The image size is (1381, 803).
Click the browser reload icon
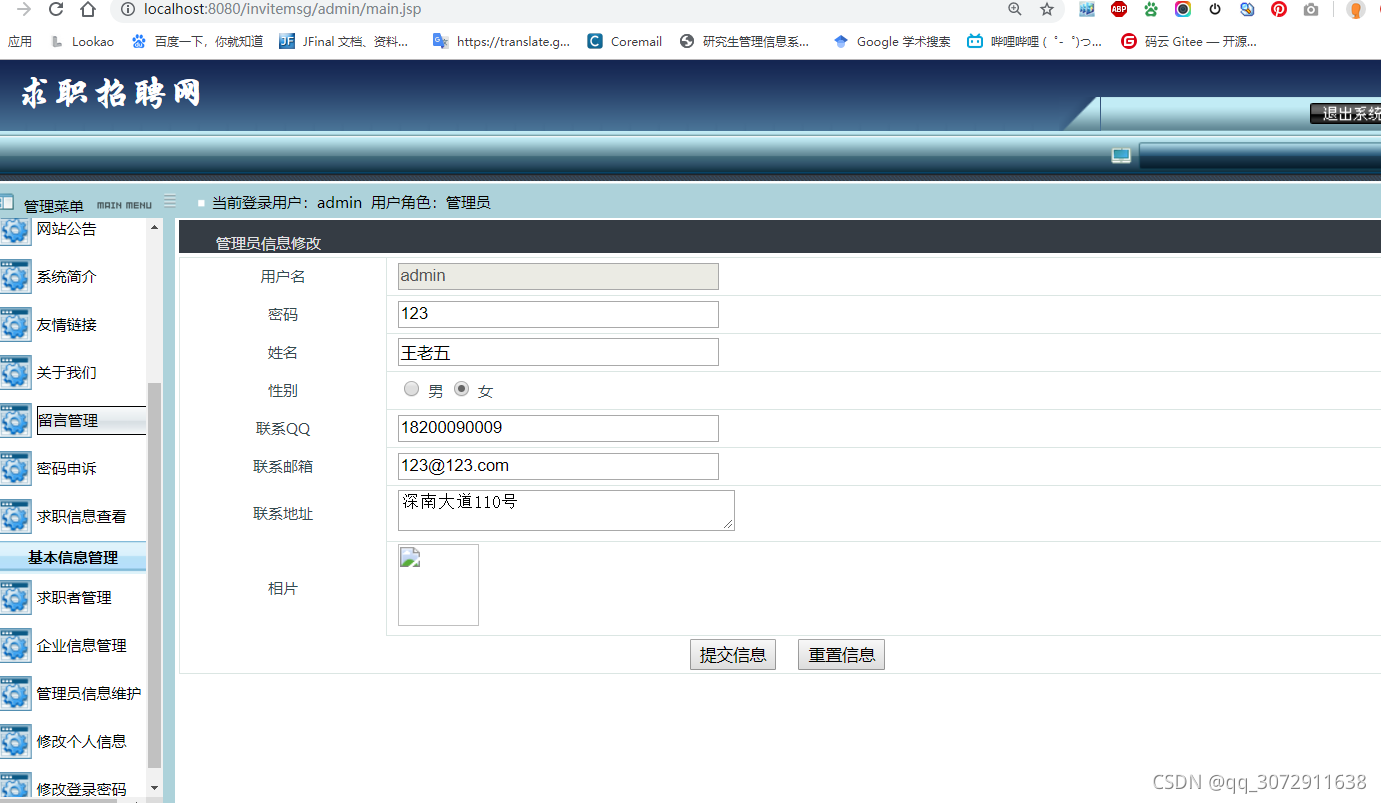coord(56,9)
